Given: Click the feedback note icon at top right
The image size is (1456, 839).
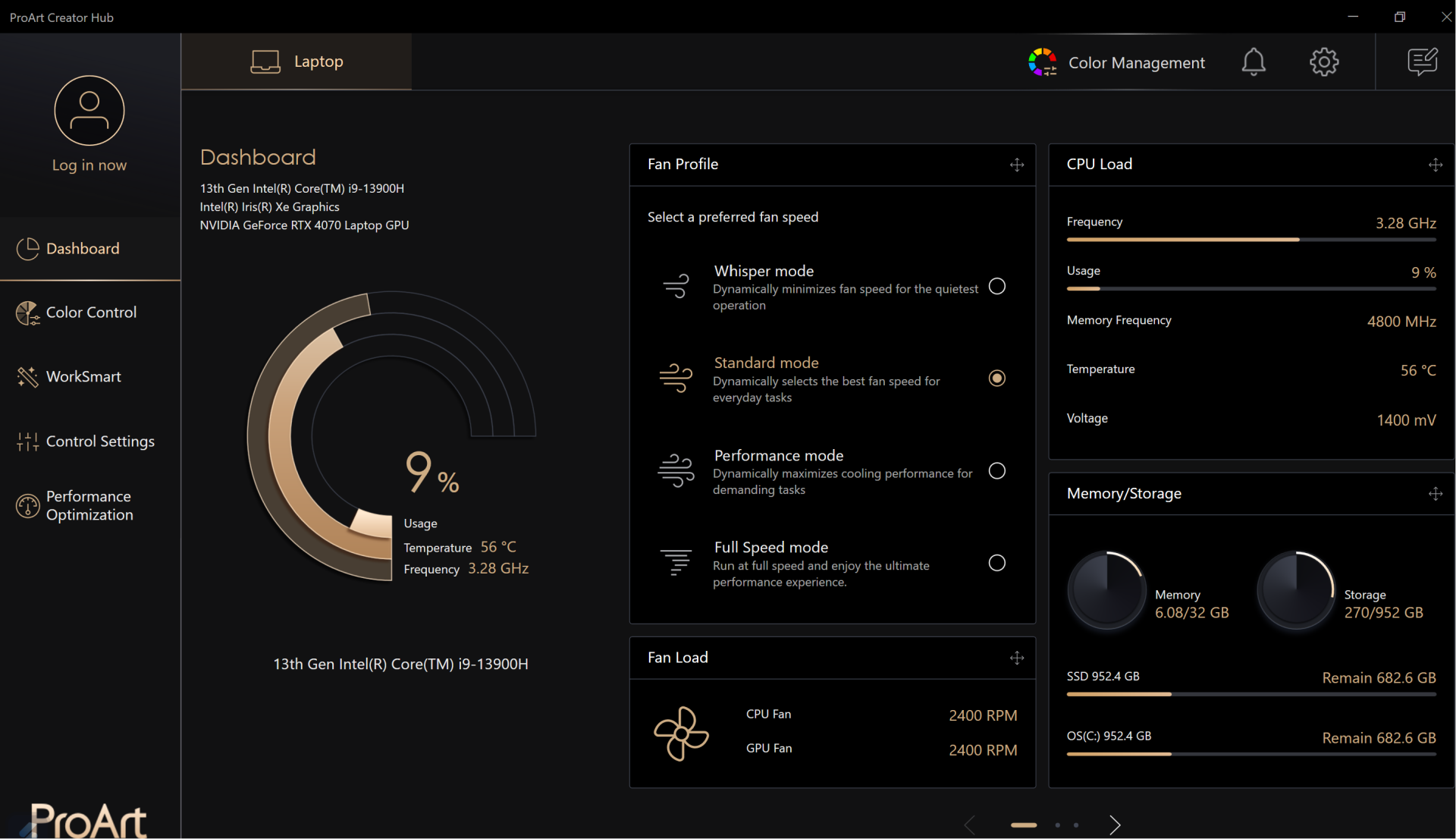Looking at the screenshot, I should 1422,62.
